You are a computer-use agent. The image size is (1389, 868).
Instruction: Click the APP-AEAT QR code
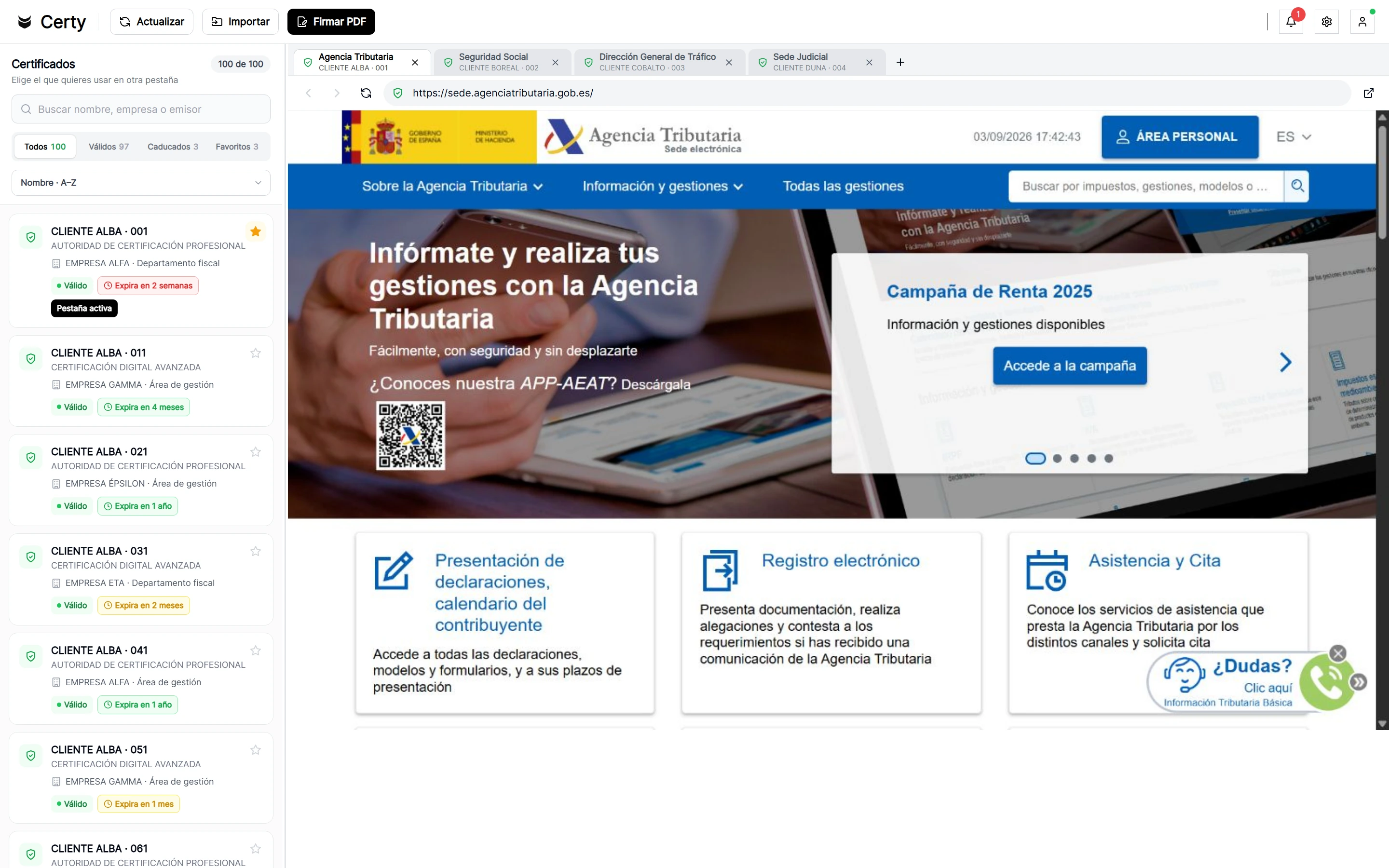tap(410, 435)
